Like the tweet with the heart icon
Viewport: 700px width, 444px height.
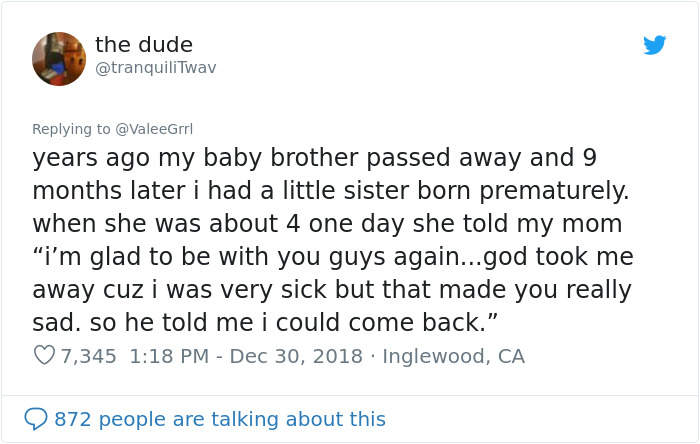[44, 356]
